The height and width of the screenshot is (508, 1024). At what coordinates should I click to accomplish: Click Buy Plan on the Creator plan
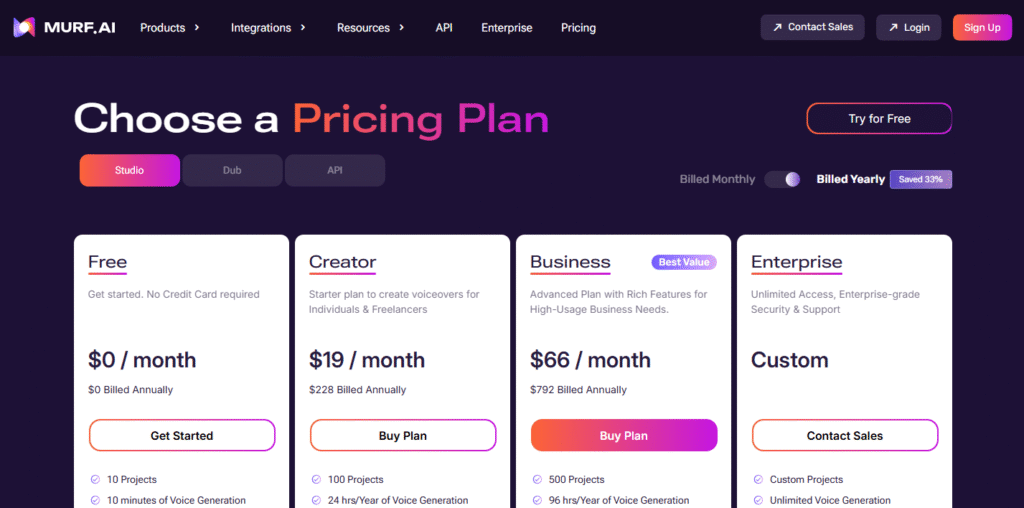click(x=403, y=435)
